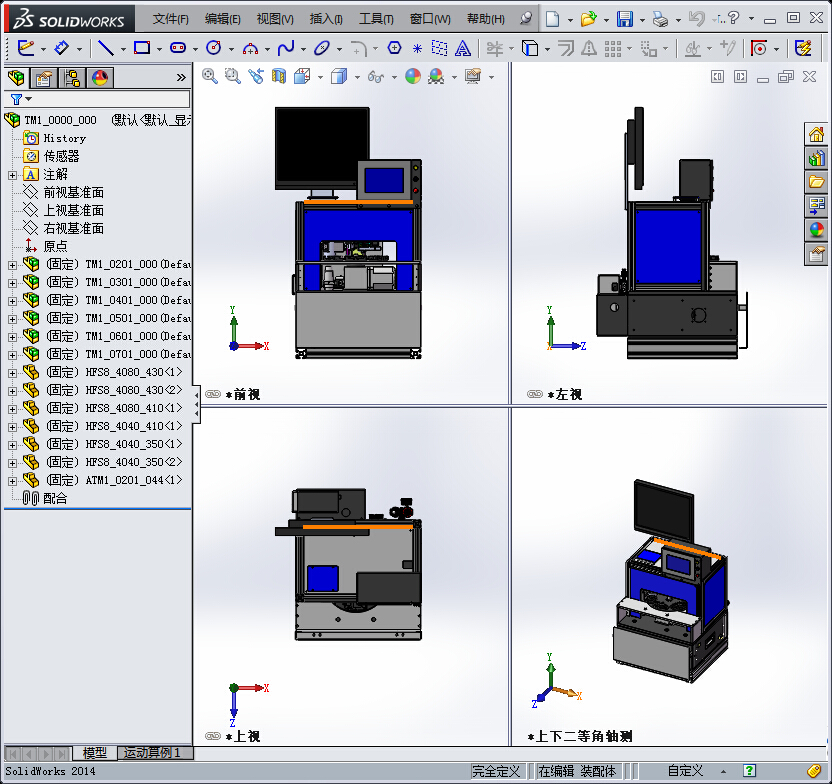Select the Text sketch tool

click(463, 49)
